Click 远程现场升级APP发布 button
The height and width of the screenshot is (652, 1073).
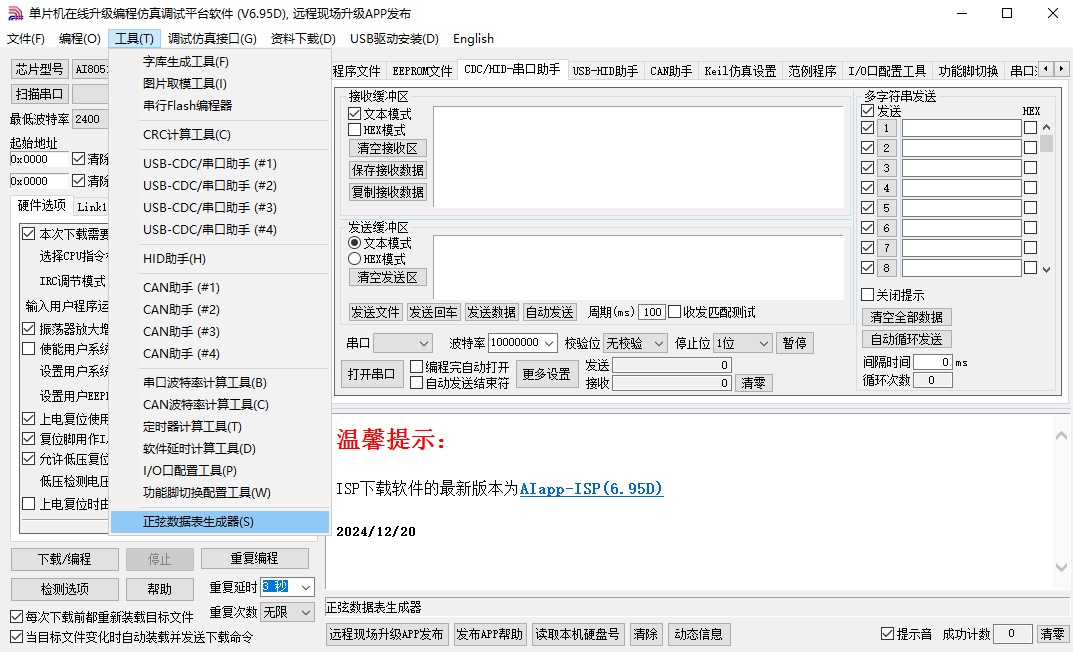[387, 634]
